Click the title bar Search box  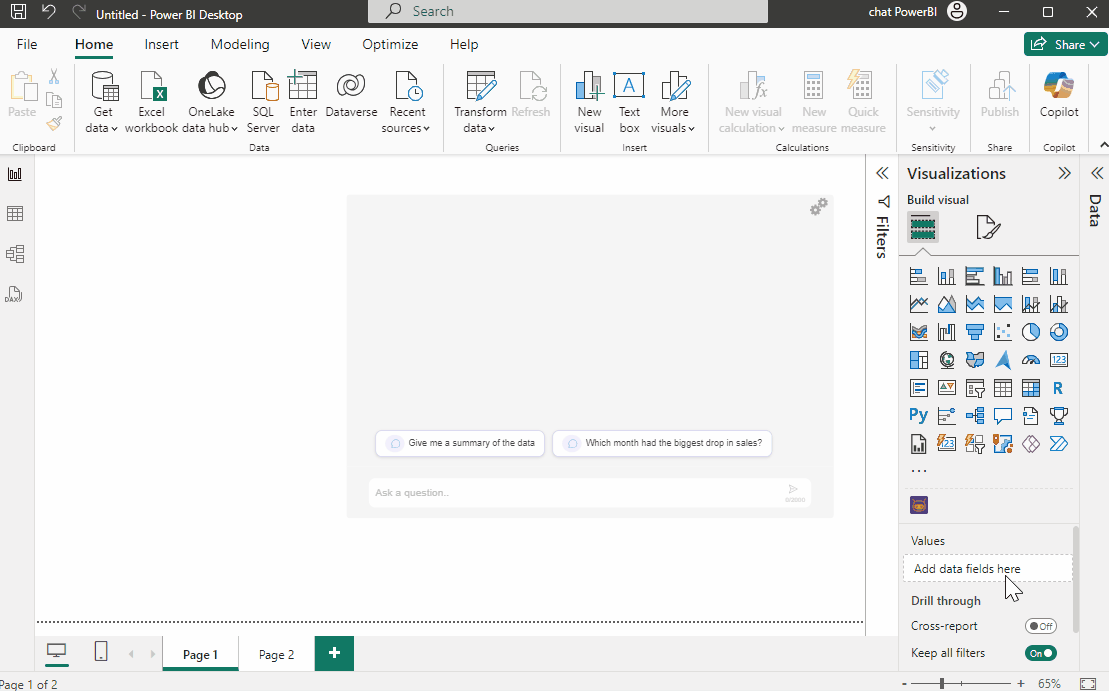(x=568, y=11)
